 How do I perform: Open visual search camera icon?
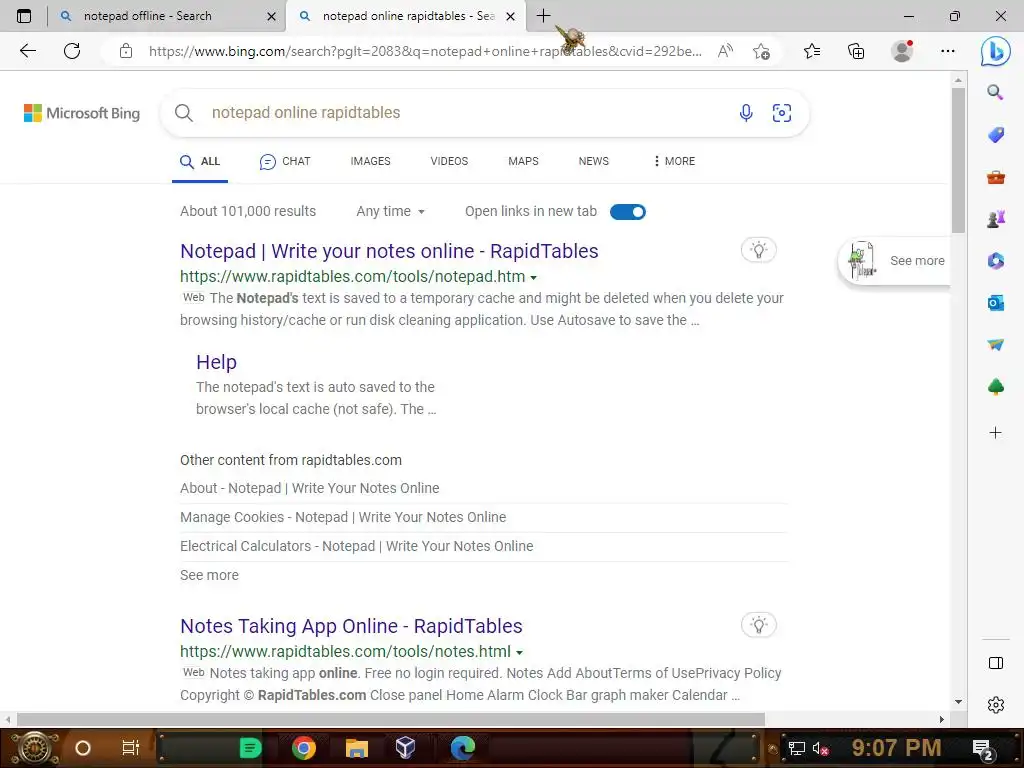[x=782, y=113]
